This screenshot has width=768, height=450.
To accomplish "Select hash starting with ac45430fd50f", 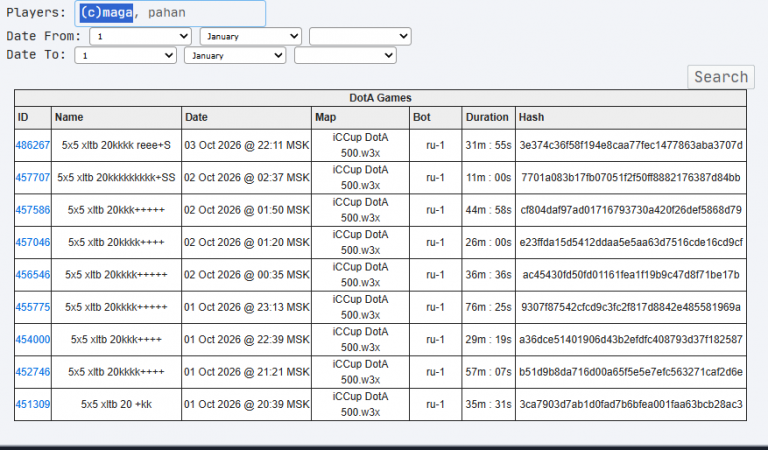I will coord(631,274).
